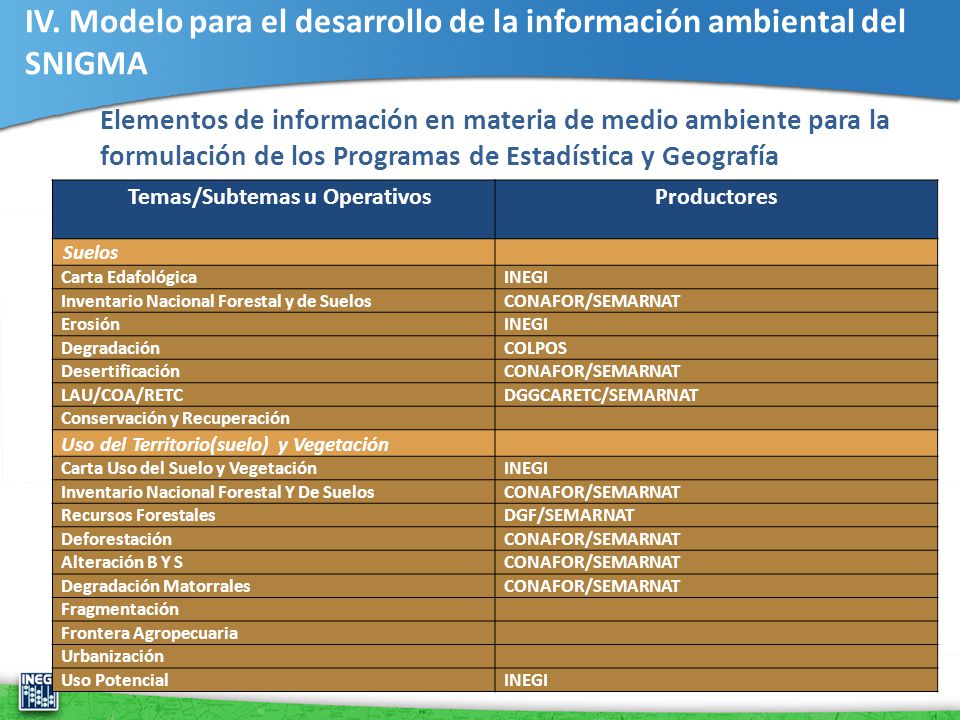Click INEGI in the Uso Potencial row
This screenshot has width=960, height=720.
716,680
